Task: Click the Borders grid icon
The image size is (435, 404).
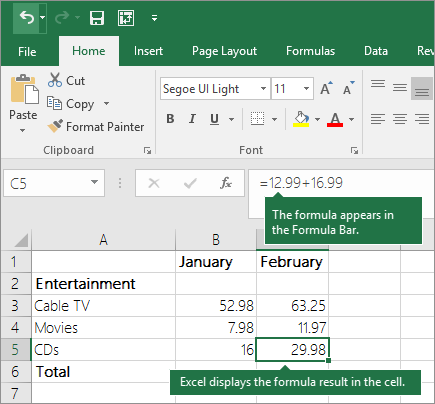Action: coord(257,119)
